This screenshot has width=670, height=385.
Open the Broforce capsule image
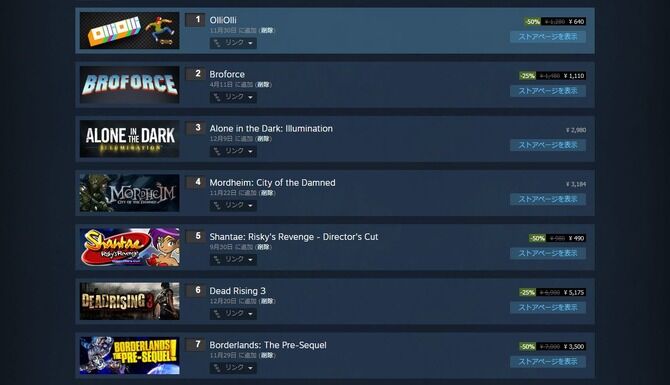pos(129,85)
